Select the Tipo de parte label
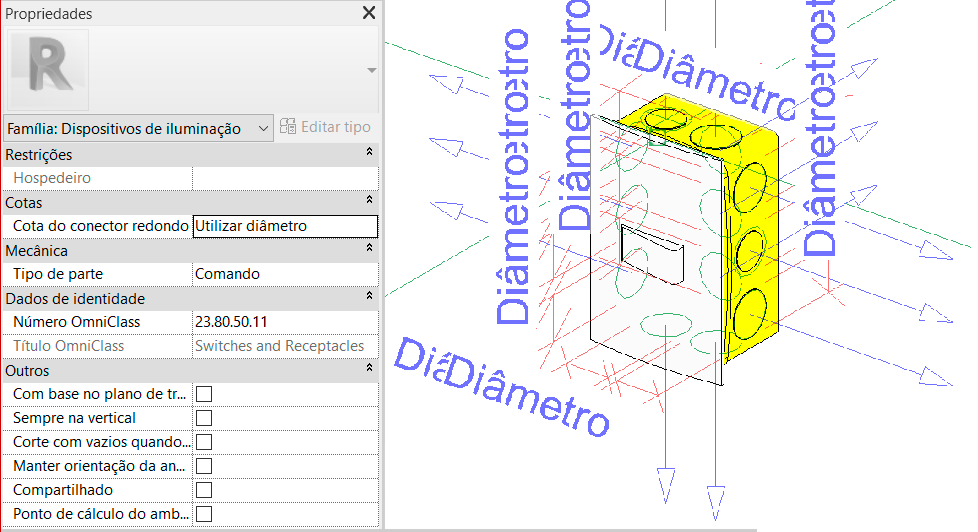This screenshot has width=978, height=532. (57, 274)
